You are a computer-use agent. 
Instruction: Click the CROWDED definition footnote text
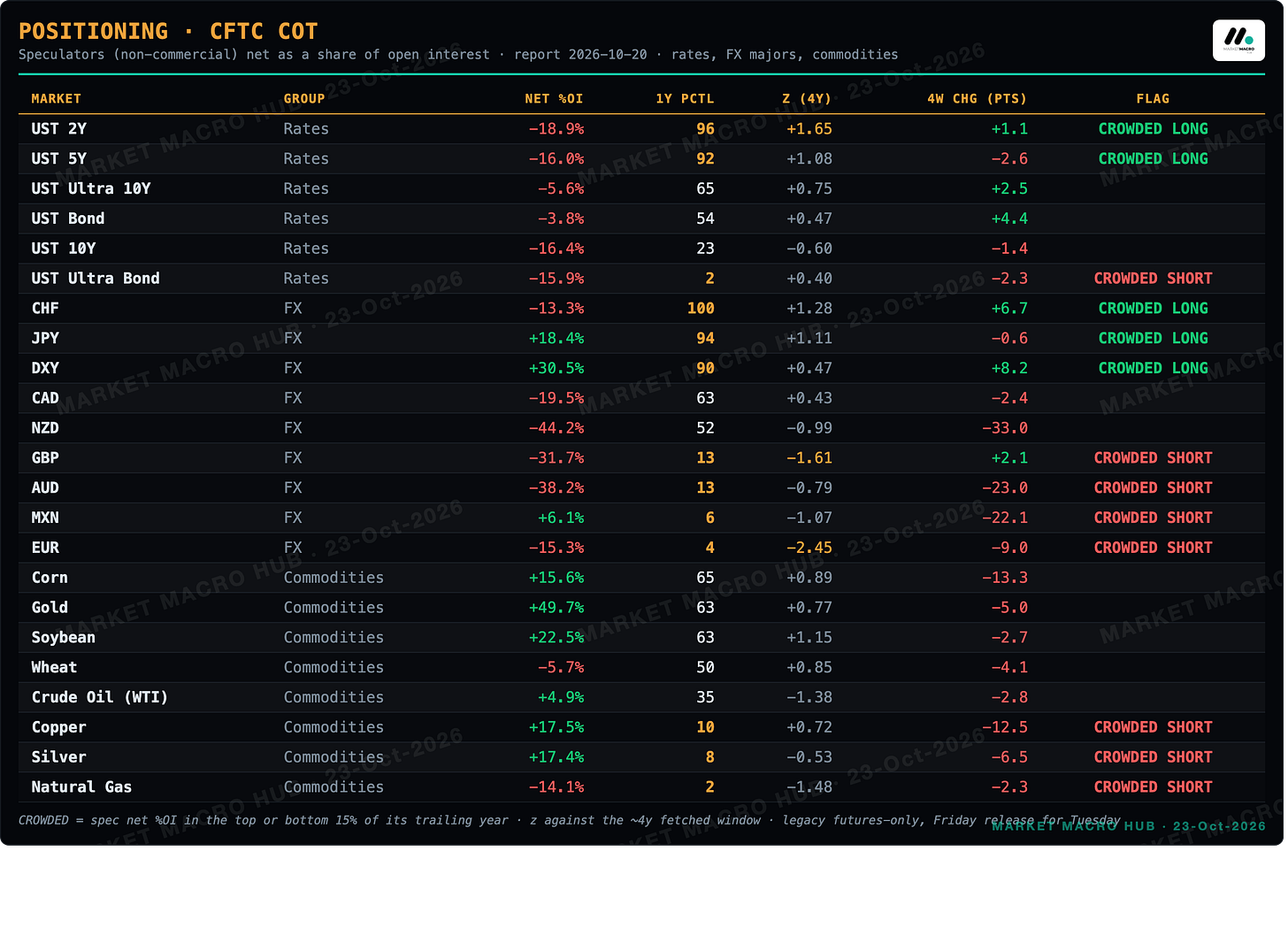(x=570, y=821)
